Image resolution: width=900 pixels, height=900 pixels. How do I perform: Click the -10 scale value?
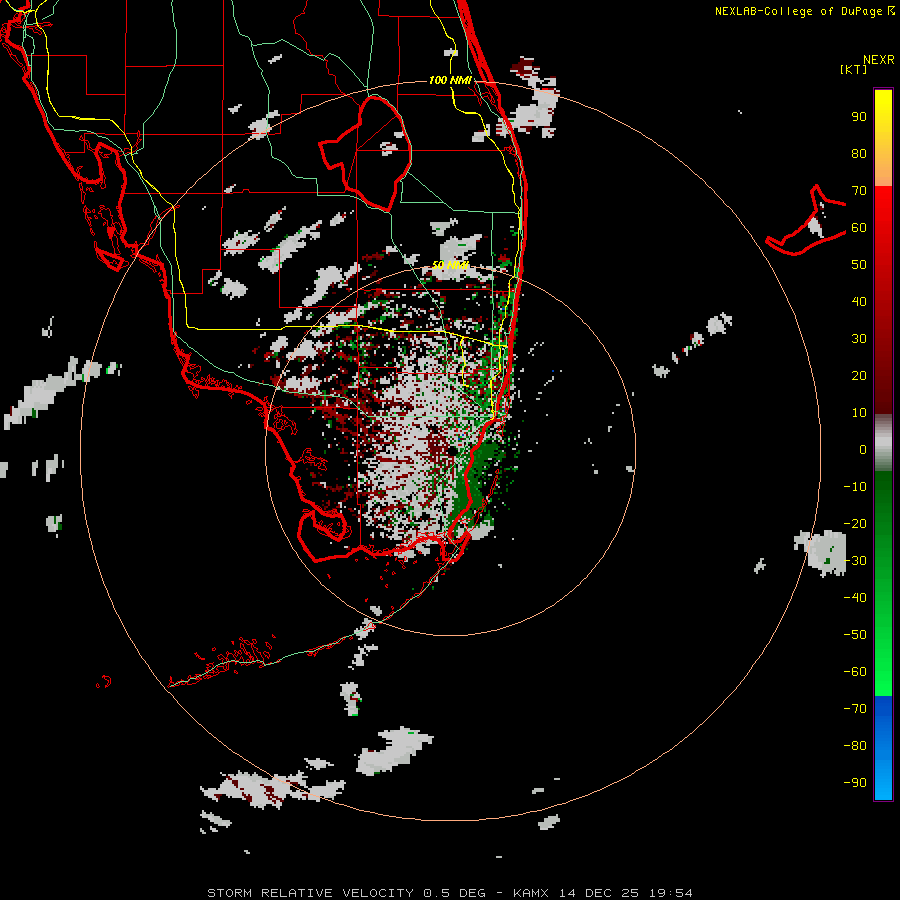[855, 487]
